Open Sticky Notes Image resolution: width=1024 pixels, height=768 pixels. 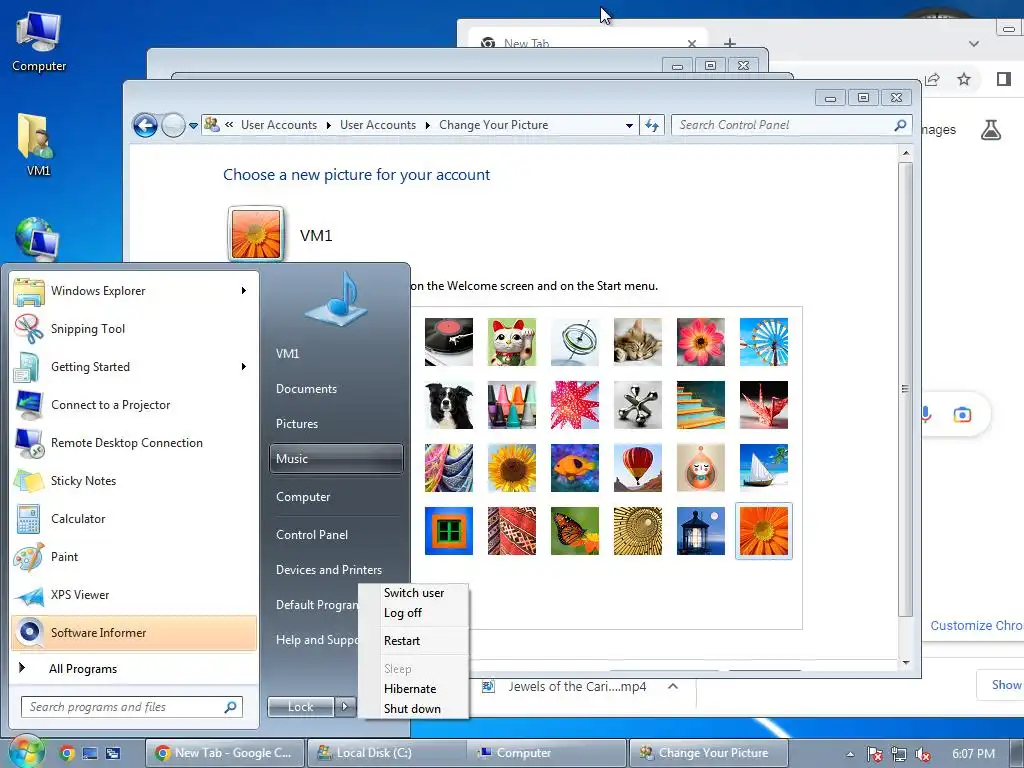[x=134, y=481]
